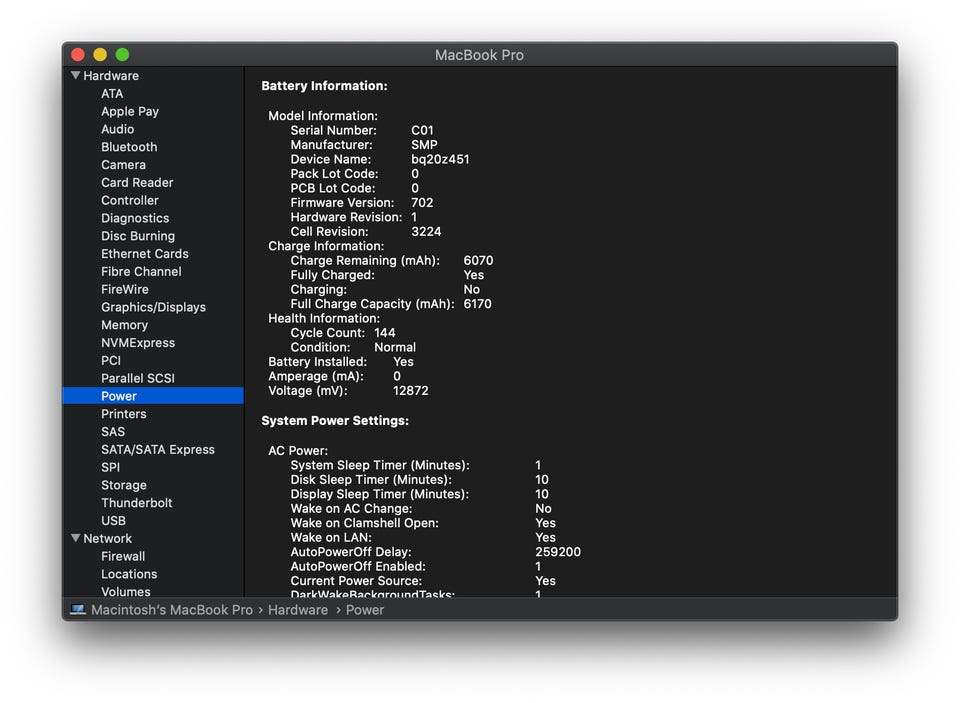Select Graphics/Displays in the sidebar

[153, 307]
